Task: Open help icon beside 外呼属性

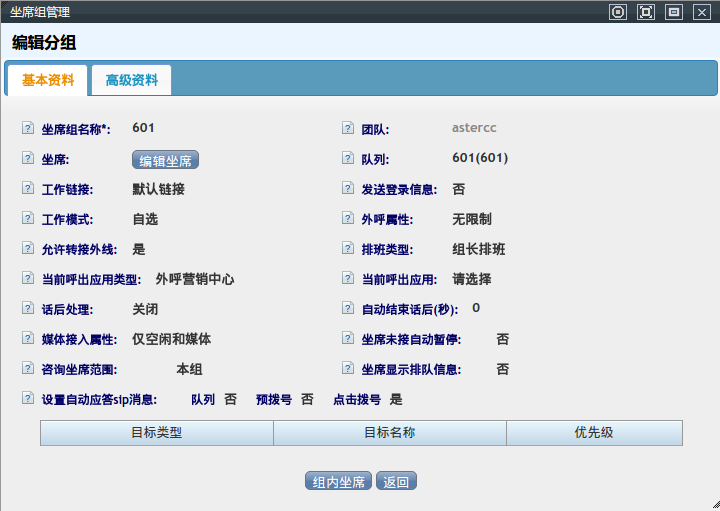Action: 348,219
